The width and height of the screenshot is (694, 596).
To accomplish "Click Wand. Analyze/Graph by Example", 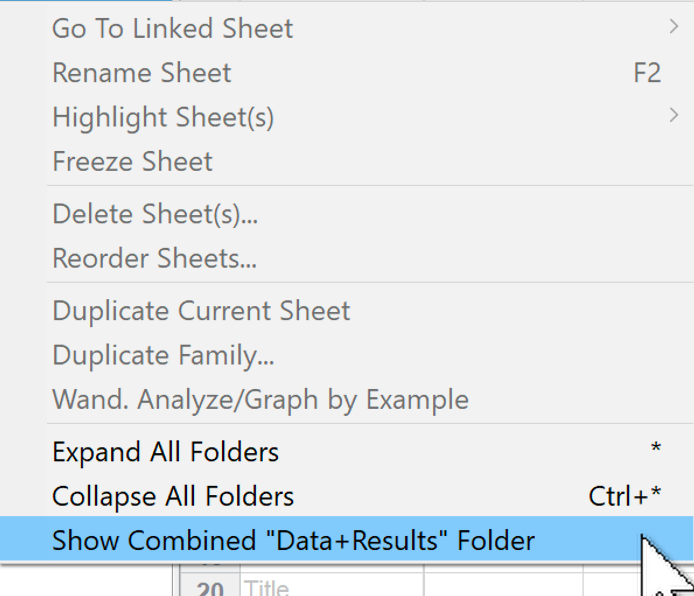I will (x=260, y=400).
